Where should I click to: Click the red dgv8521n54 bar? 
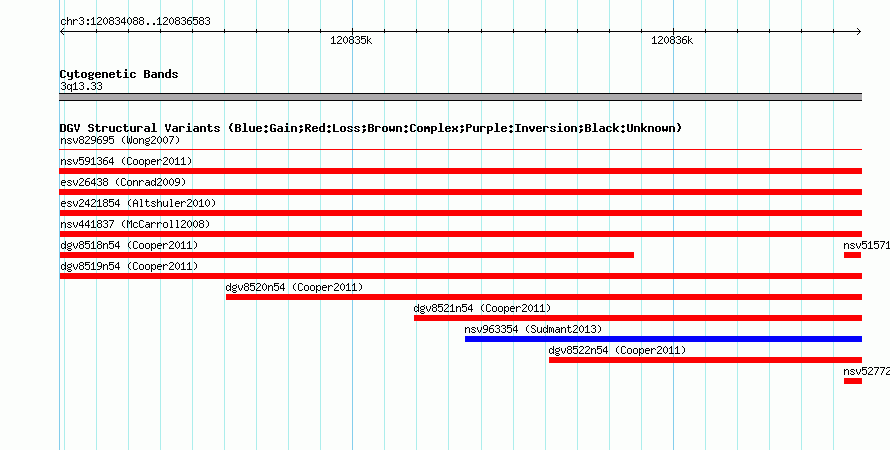(x=638, y=318)
